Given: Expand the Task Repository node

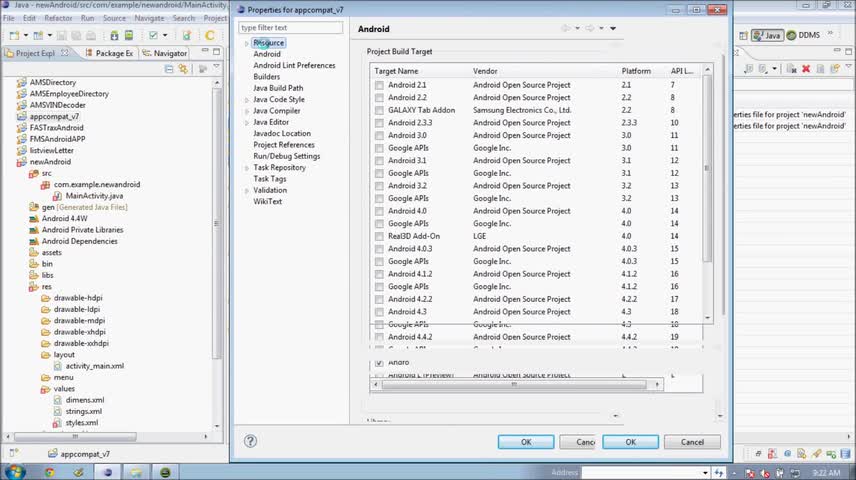Looking at the screenshot, I should [247, 168].
